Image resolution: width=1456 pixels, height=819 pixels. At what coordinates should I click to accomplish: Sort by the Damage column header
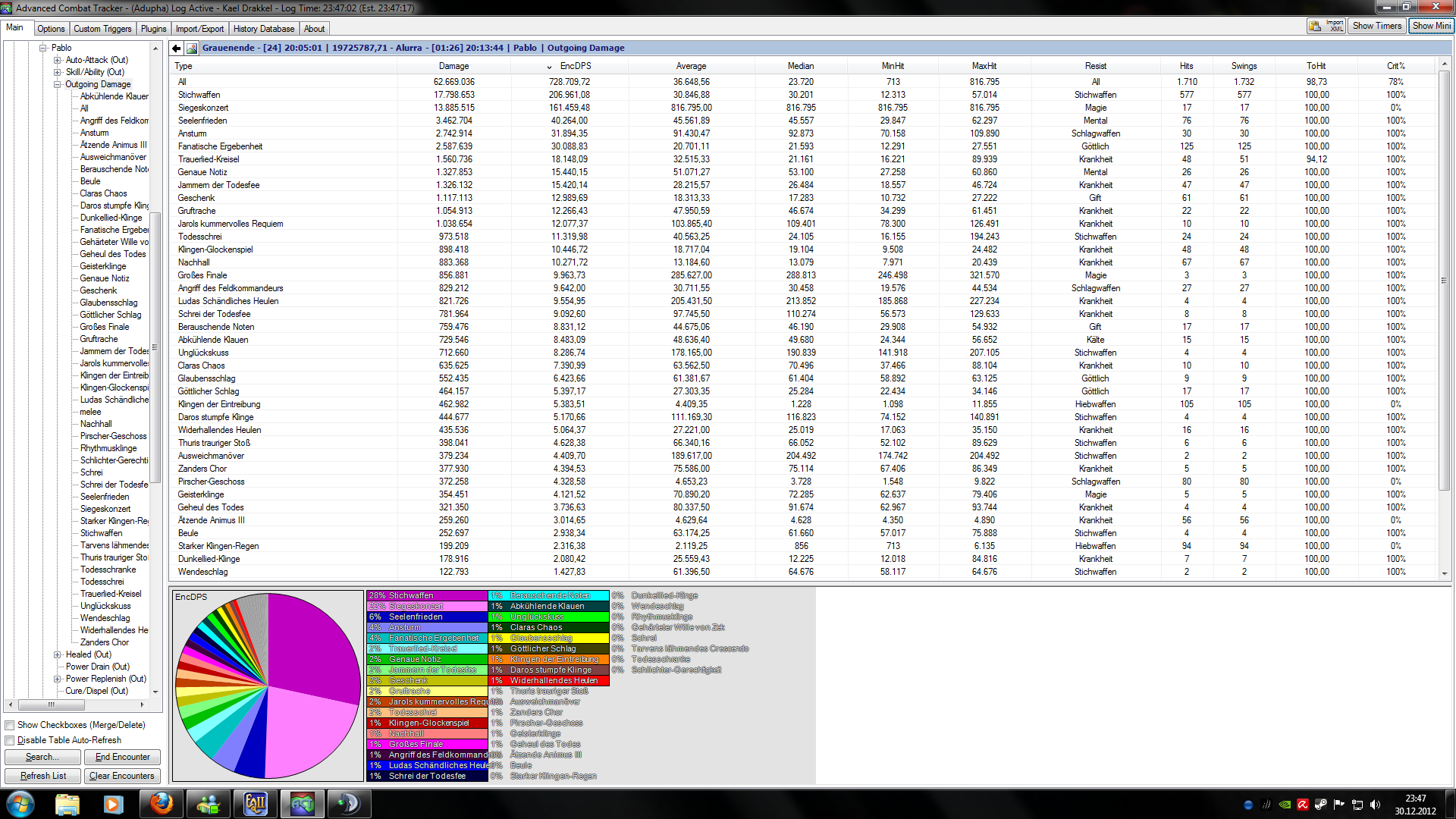[x=453, y=66]
